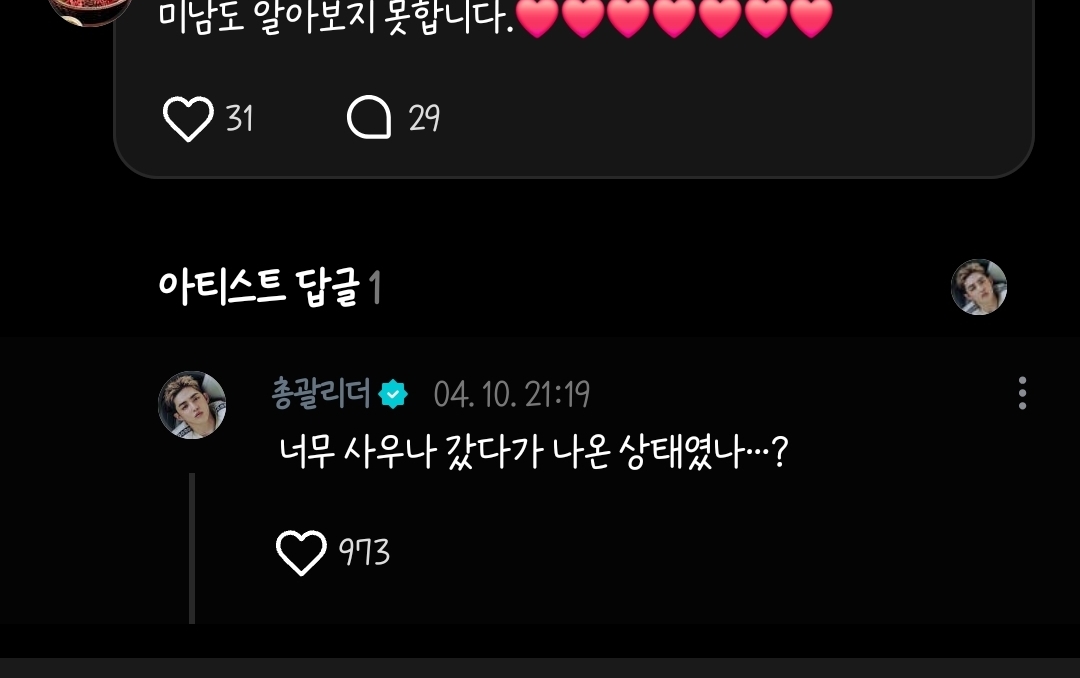Open the post author's avatar at top left

pyautogui.click(x=90, y=10)
